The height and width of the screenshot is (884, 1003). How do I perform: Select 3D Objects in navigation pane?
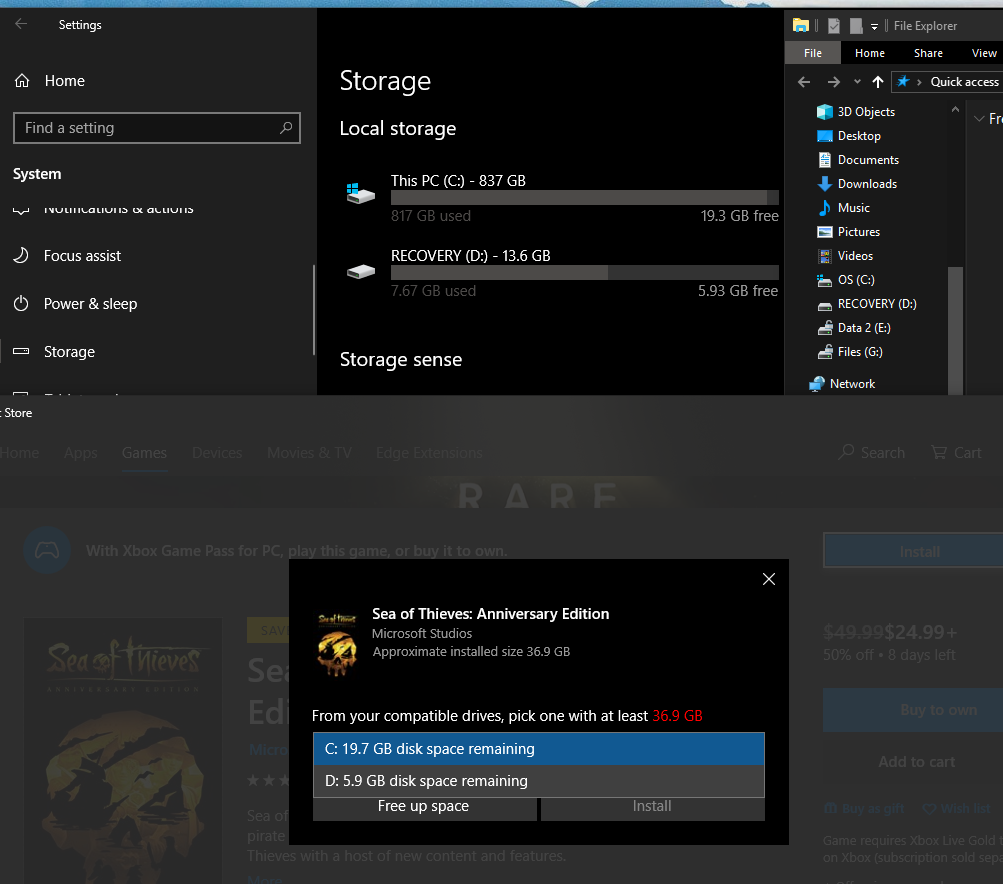tap(856, 112)
